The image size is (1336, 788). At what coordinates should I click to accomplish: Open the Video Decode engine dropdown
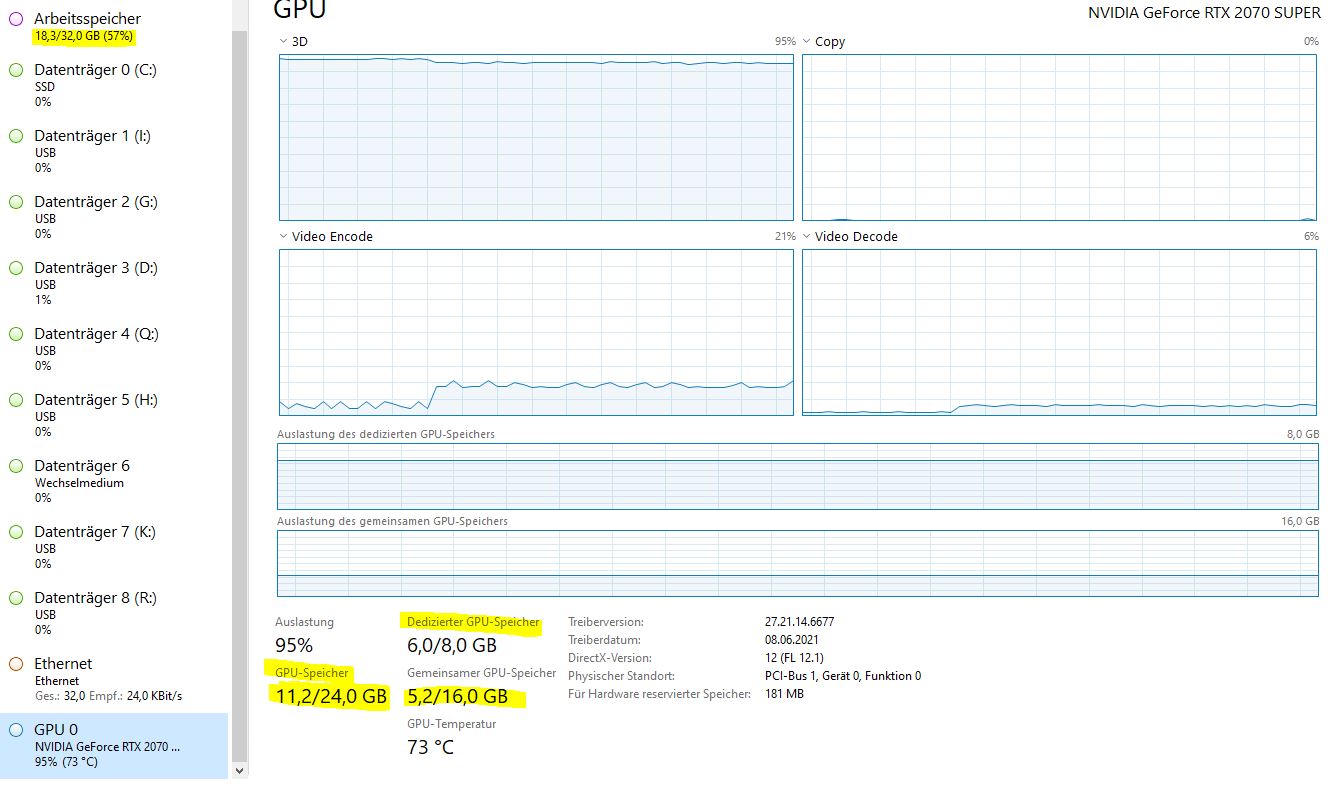[807, 236]
